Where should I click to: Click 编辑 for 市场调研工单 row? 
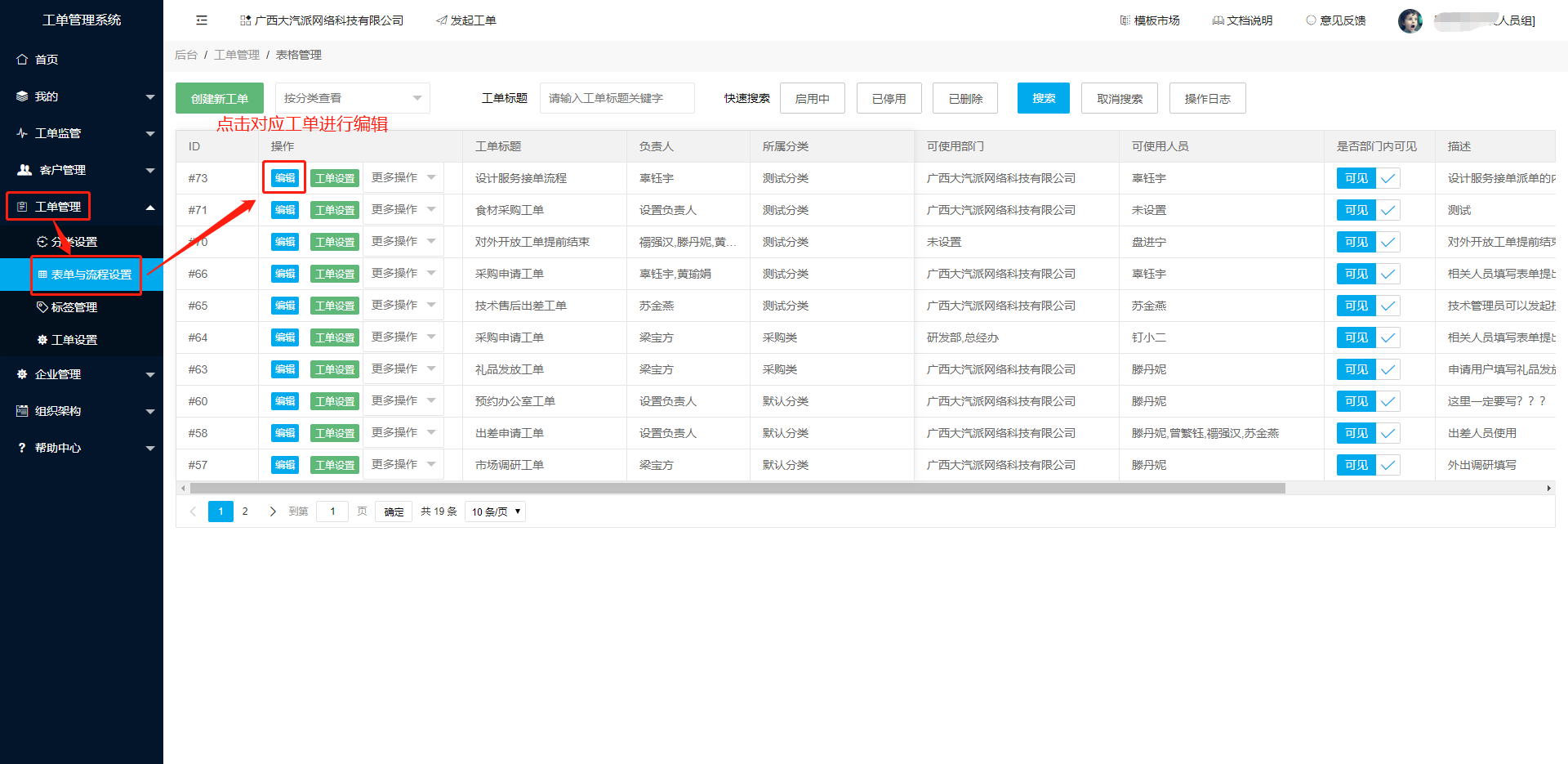tap(285, 465)
